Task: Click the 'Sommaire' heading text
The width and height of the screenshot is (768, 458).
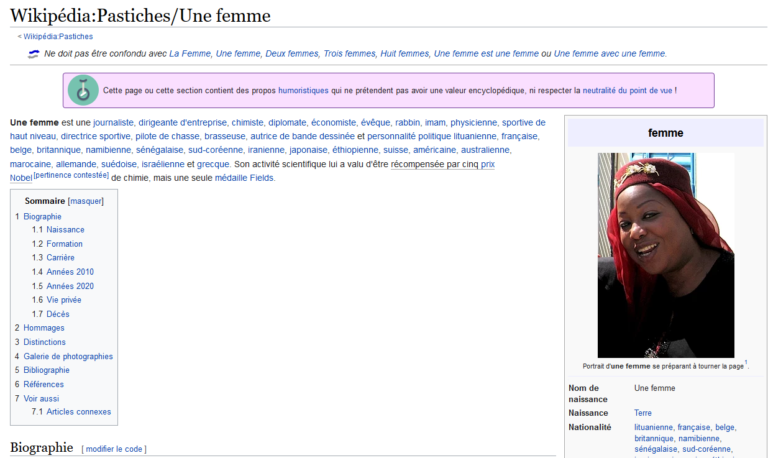Action: [45, 201]
